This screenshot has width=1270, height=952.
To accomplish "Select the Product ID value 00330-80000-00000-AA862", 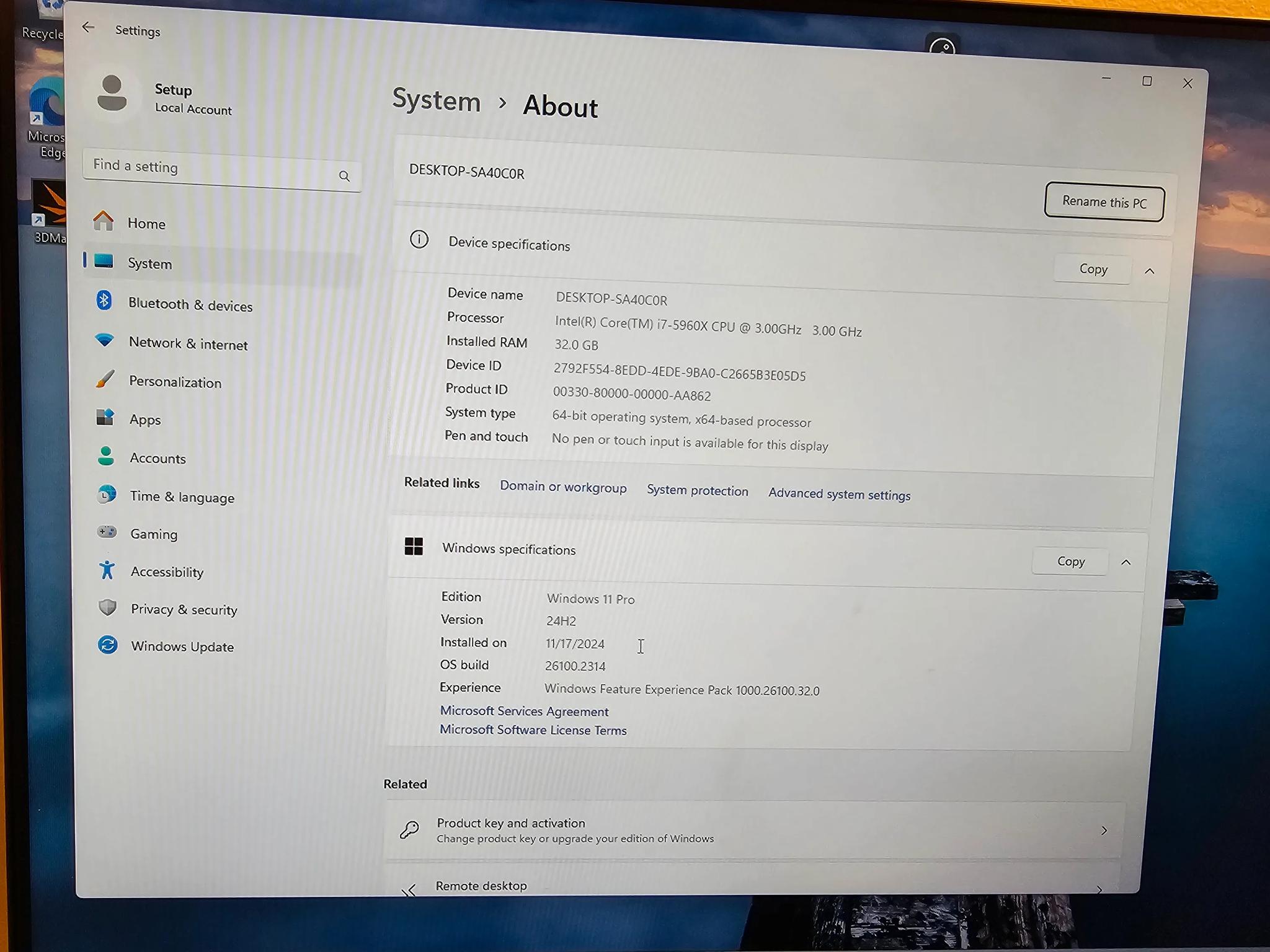I will 632,394.
